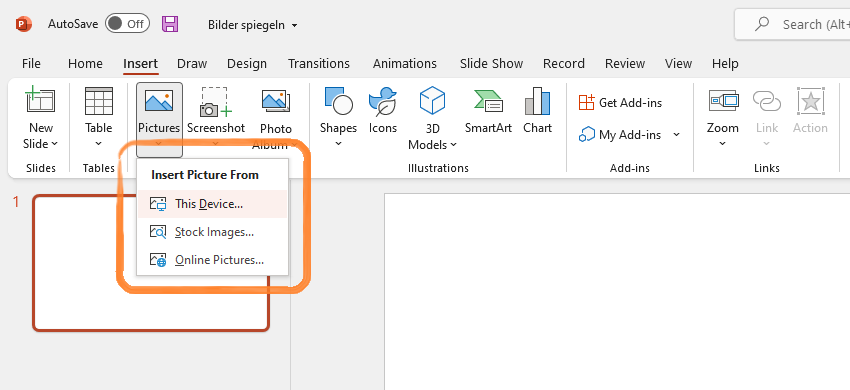Click the Link chain icon
The image size is (850, 390).
coord(767,101)
